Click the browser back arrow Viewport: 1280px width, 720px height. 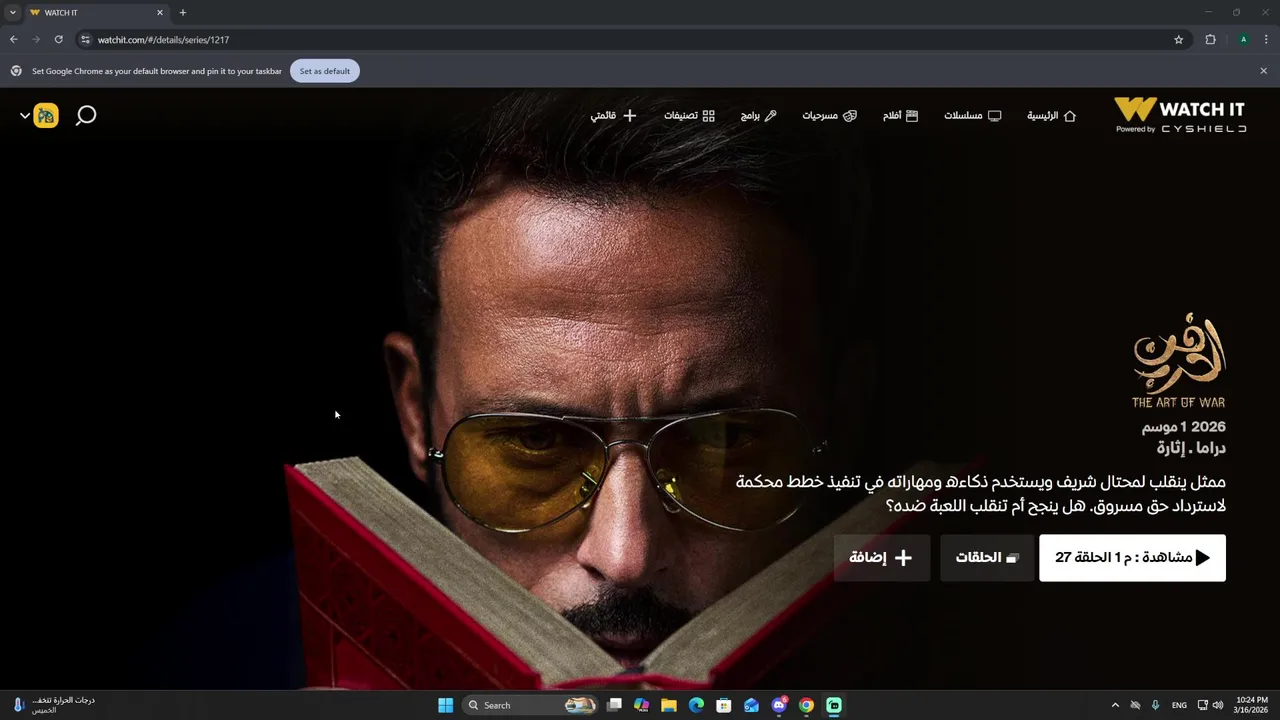point(13,40)
